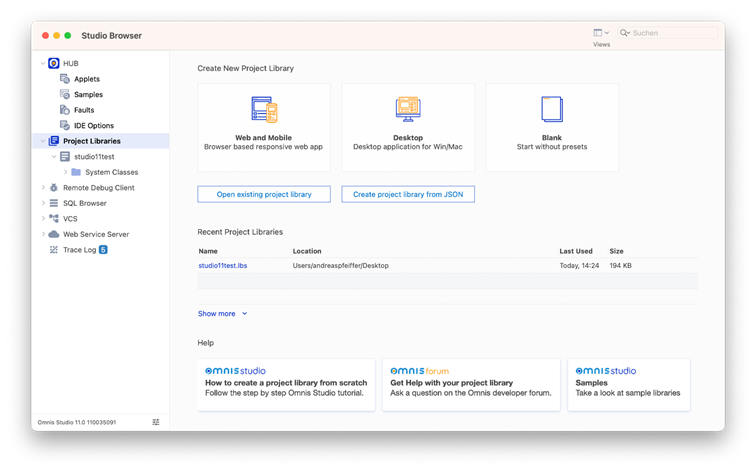Expand the Web Service Server node
This screenshot has width=756, height=472.
coord(43,234)
